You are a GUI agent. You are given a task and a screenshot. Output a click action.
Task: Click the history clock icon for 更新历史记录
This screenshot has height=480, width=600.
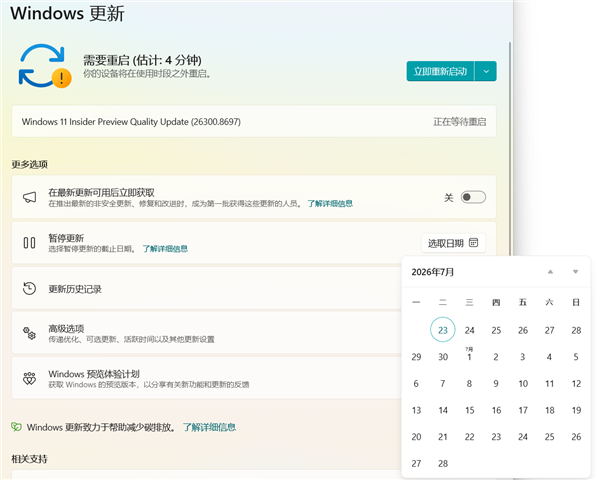(29, 289)
